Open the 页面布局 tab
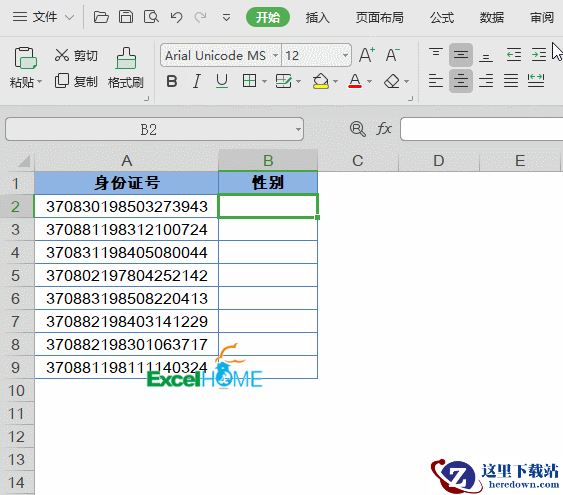563x495 pixels. [380, 17]
